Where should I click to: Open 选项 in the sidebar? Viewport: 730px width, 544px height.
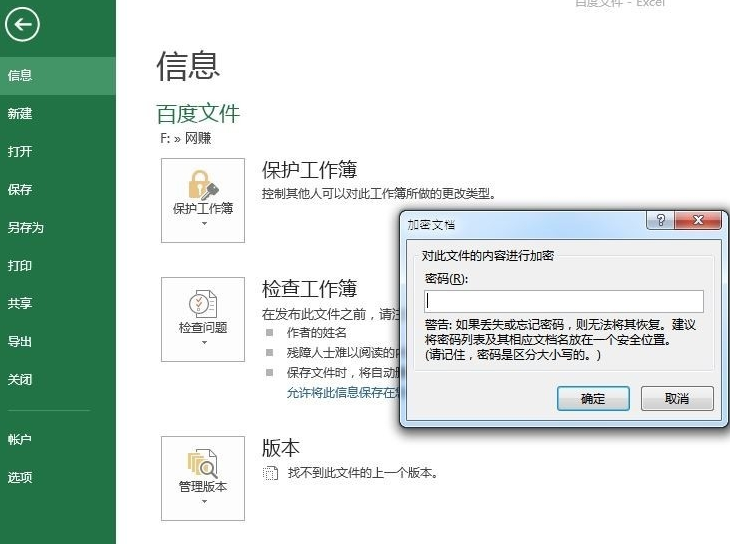[x=58, y=477]
